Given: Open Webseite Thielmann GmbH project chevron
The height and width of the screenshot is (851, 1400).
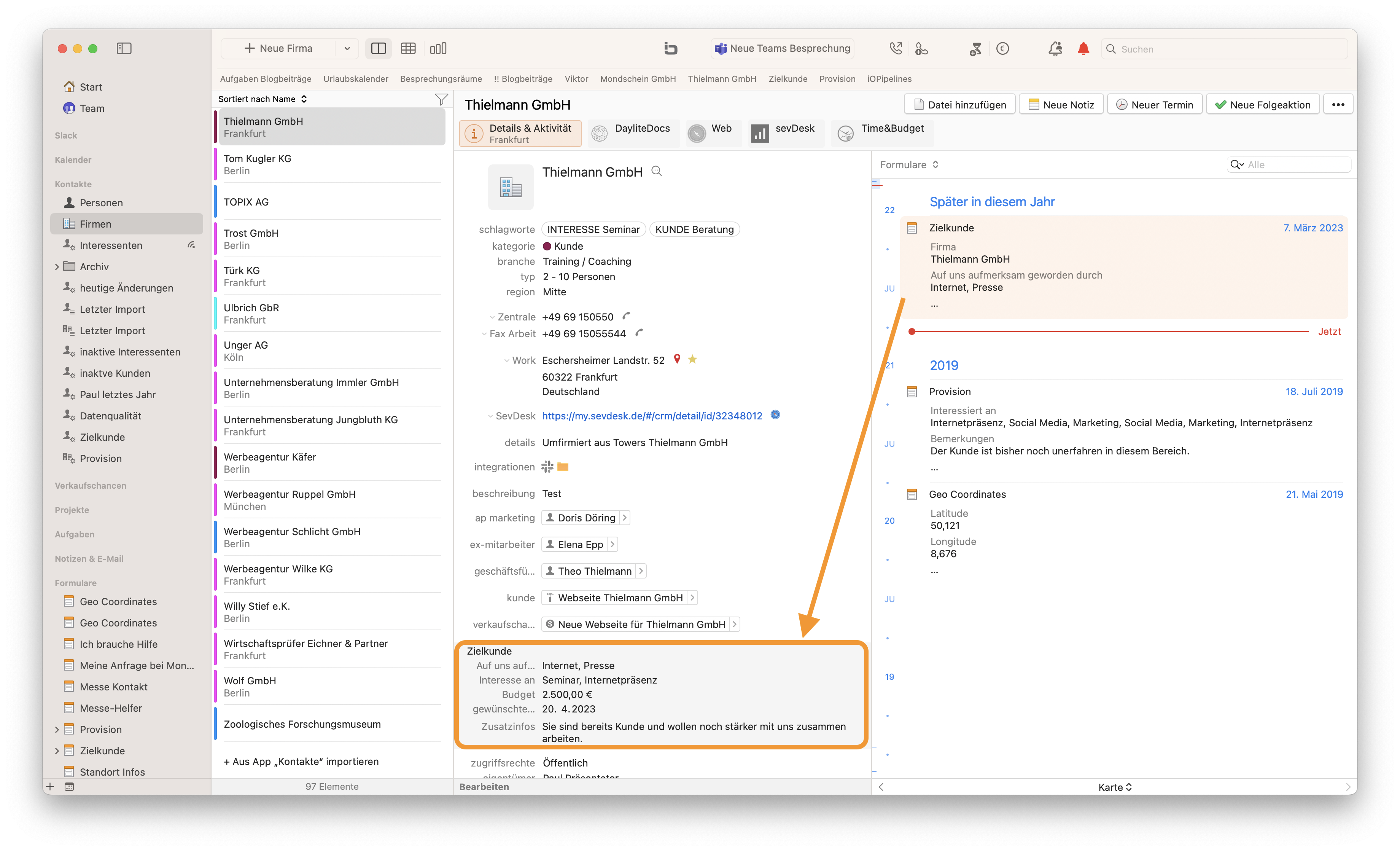Looking at the screenshot, I should click(x=692, y=598).
